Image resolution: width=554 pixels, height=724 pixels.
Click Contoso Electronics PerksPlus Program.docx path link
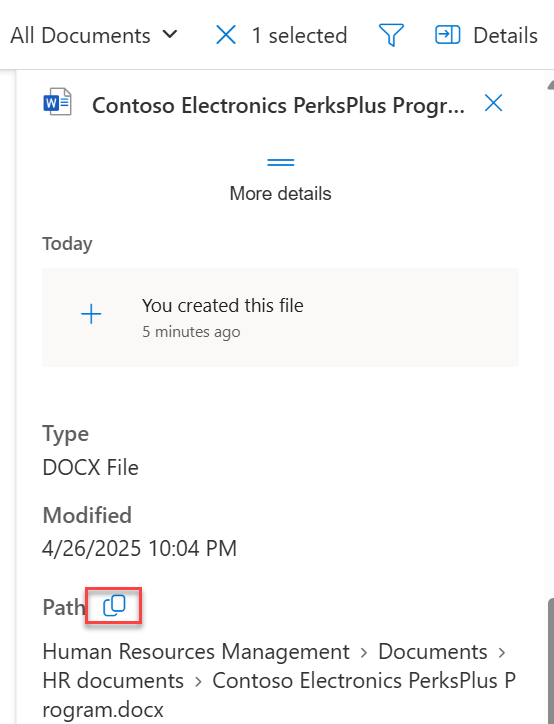(x=279, y=695)
